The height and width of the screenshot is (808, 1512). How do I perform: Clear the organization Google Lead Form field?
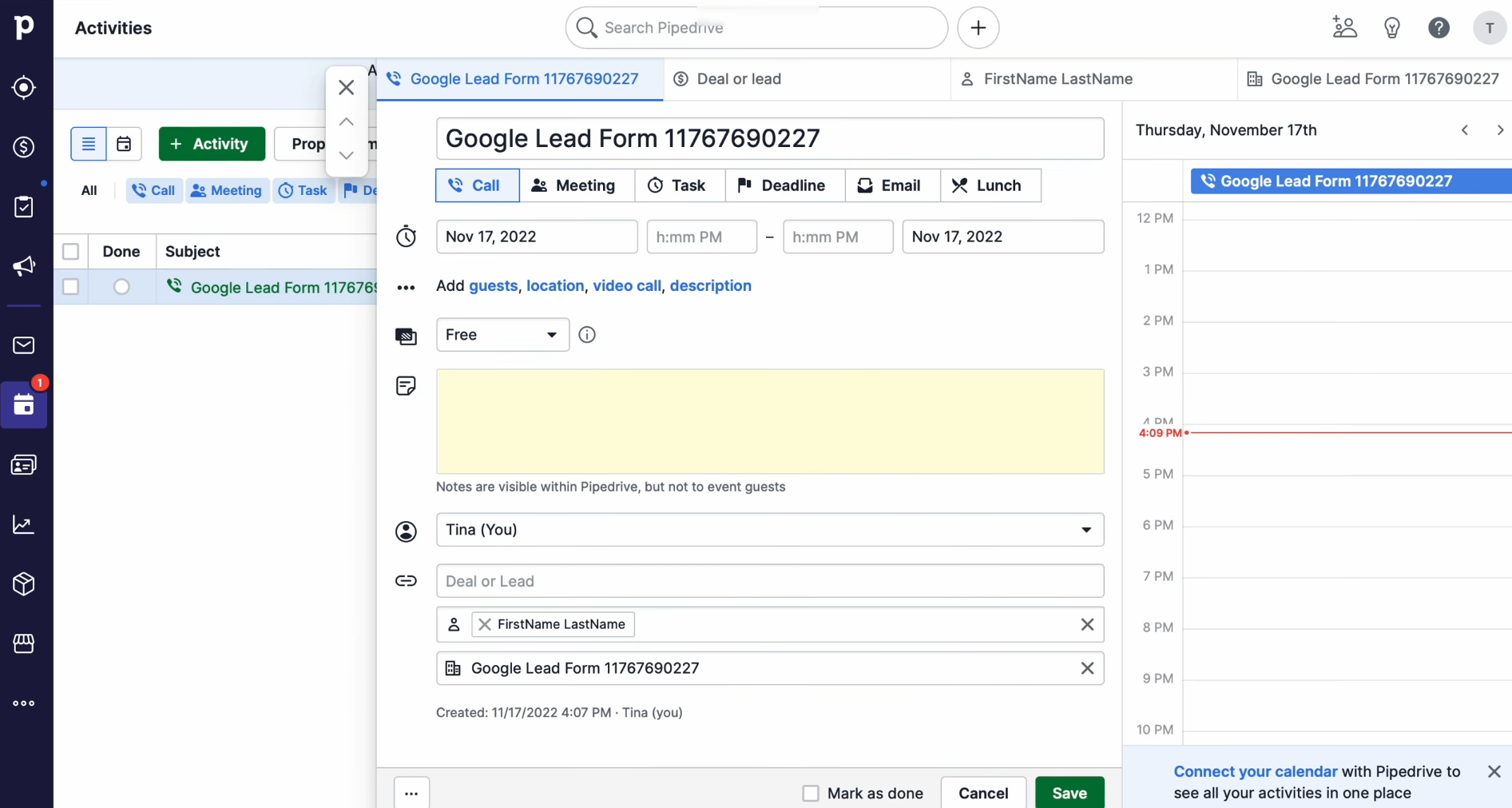pyautogui.click(x=1087, y=668)
